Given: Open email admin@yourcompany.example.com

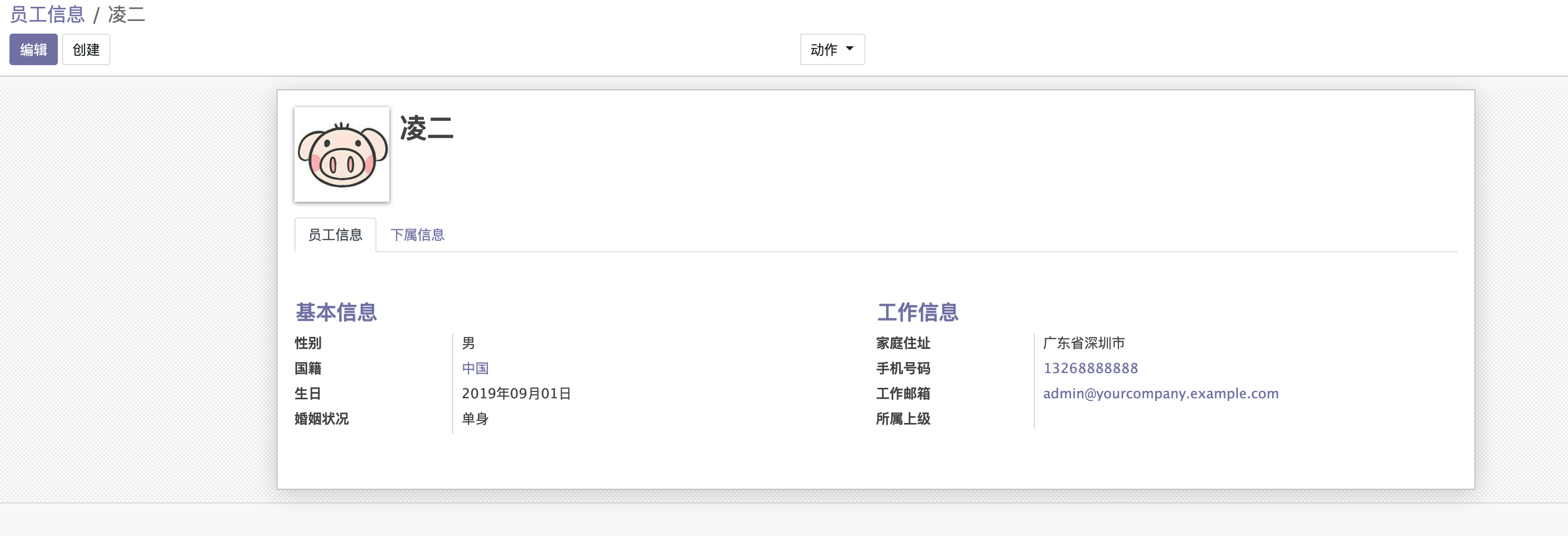Looking at the screenshot, I should click(1161, 394).
